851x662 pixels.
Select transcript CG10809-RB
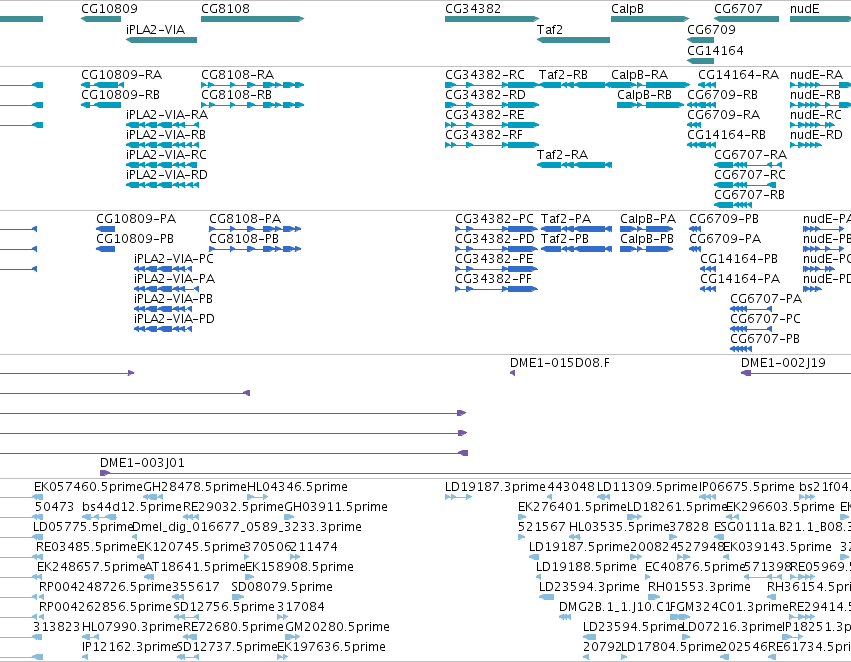point(120,94)
